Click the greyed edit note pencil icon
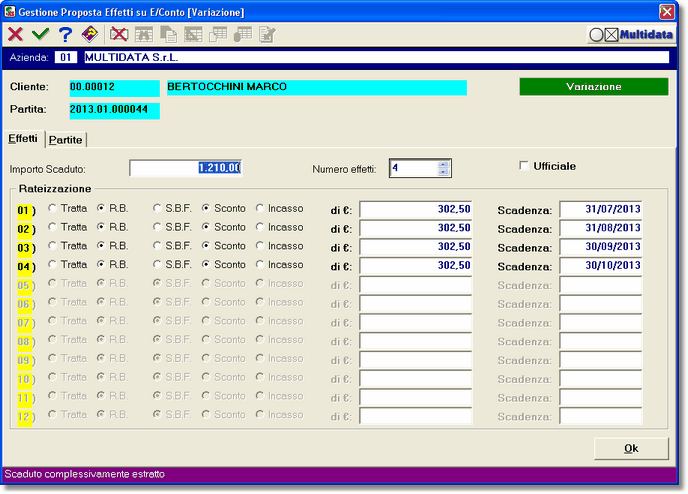Screen dimensions: 688x494 (267, 34)
